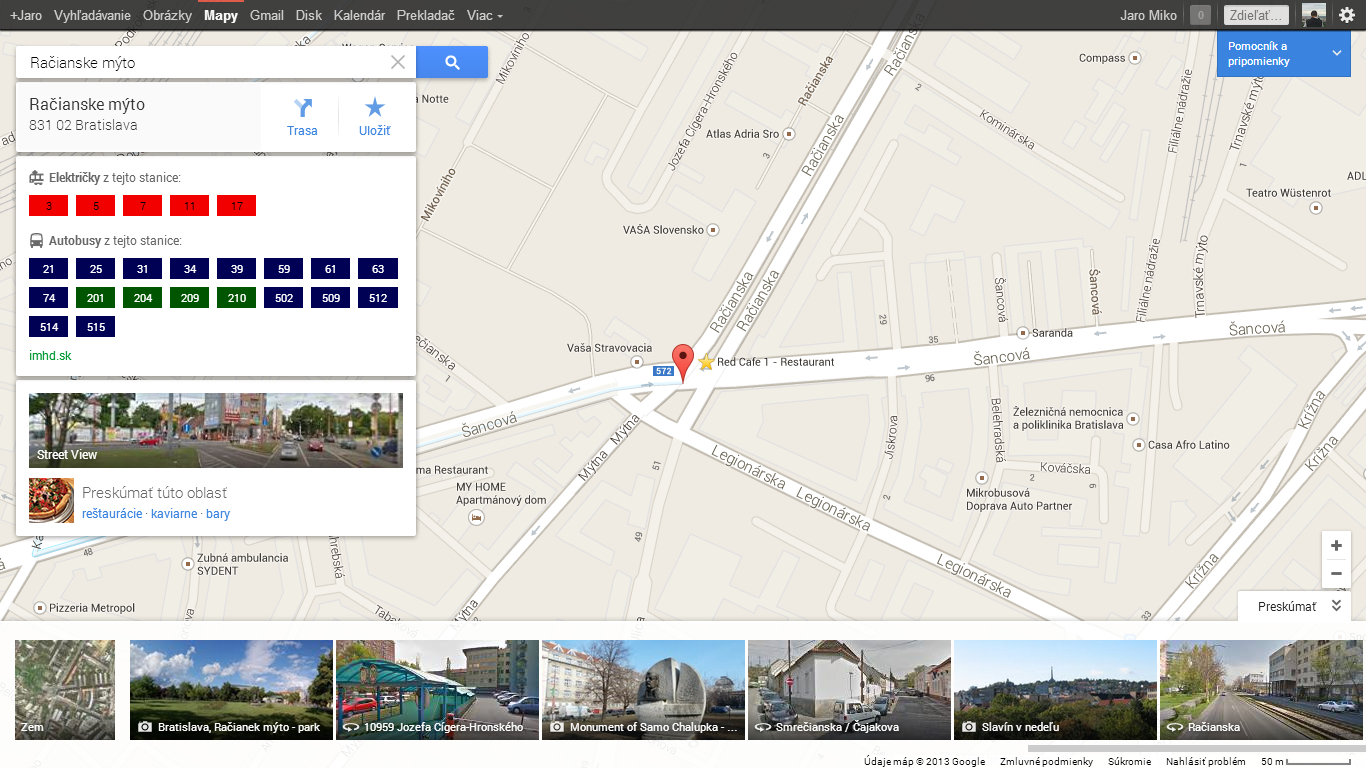Select the Teatro Wüstenrot map marker
The width and height of the screenshot is (1366, 768).
tap(1316, 208)
